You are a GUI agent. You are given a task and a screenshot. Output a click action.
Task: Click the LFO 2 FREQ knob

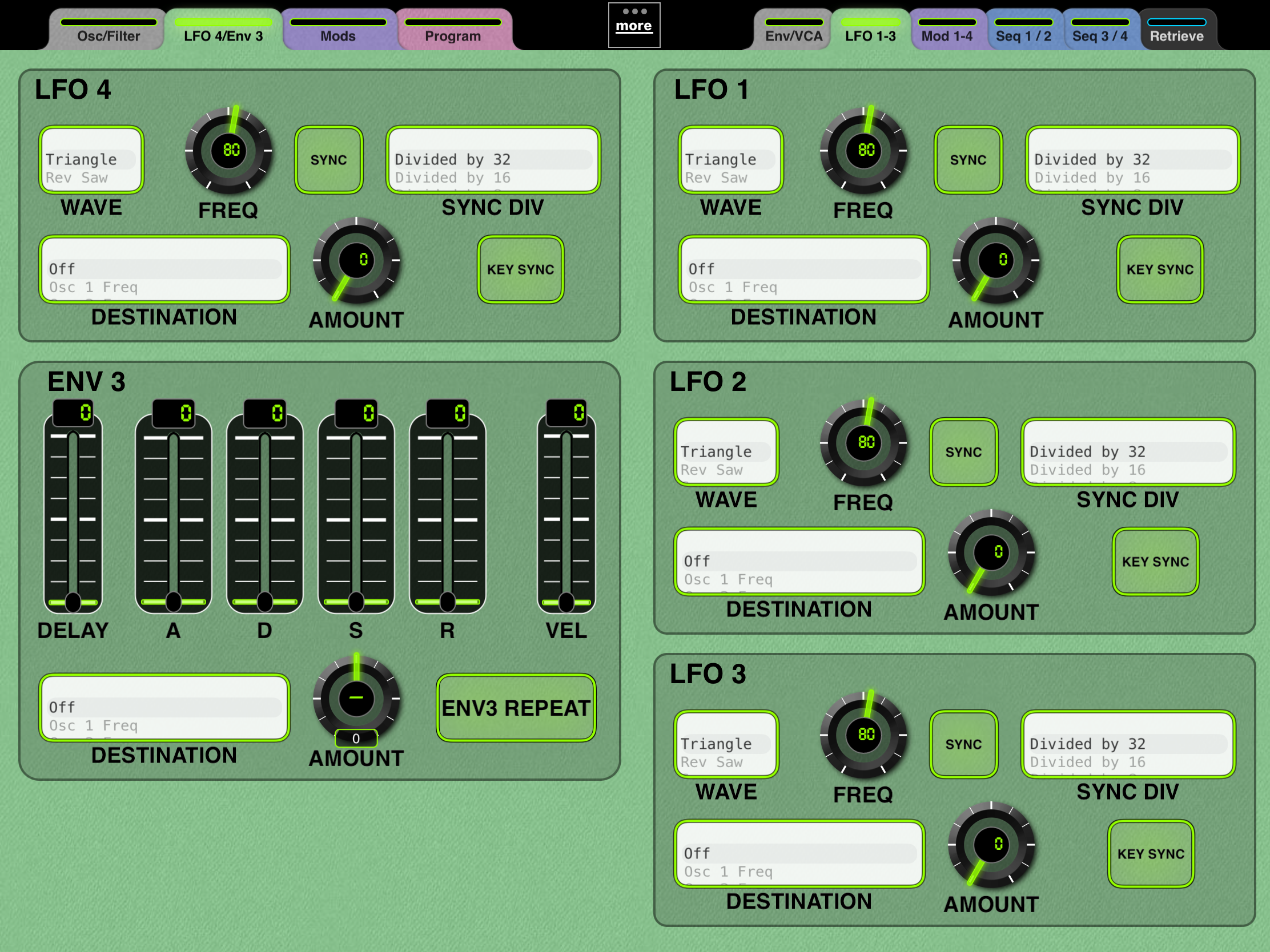pos(863,442)
